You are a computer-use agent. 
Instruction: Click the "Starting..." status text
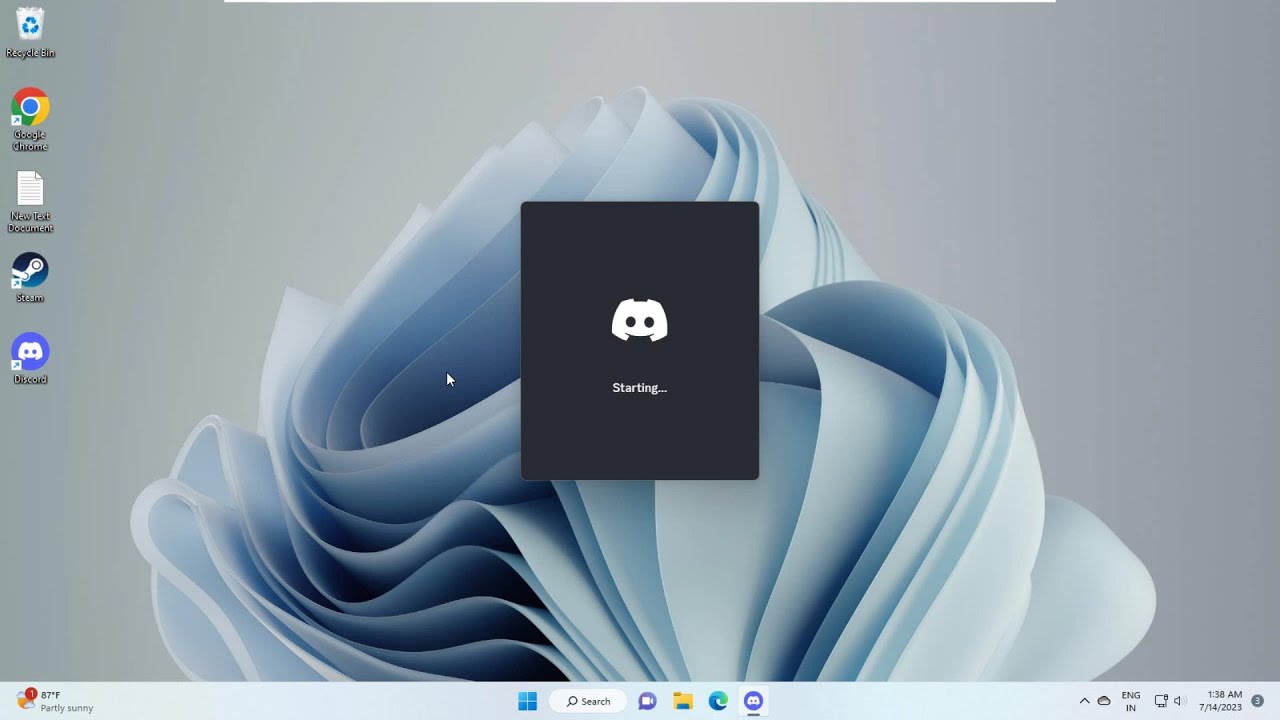(x=640, y=388)
